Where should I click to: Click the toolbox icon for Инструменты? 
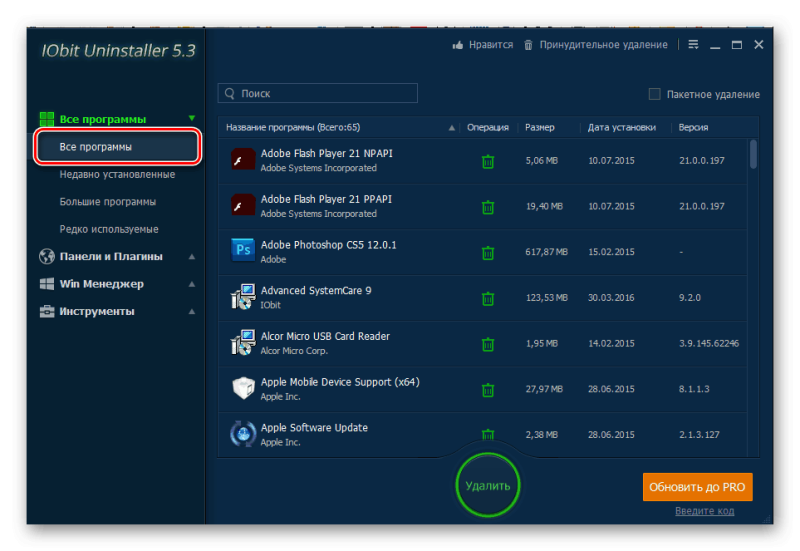46,311
